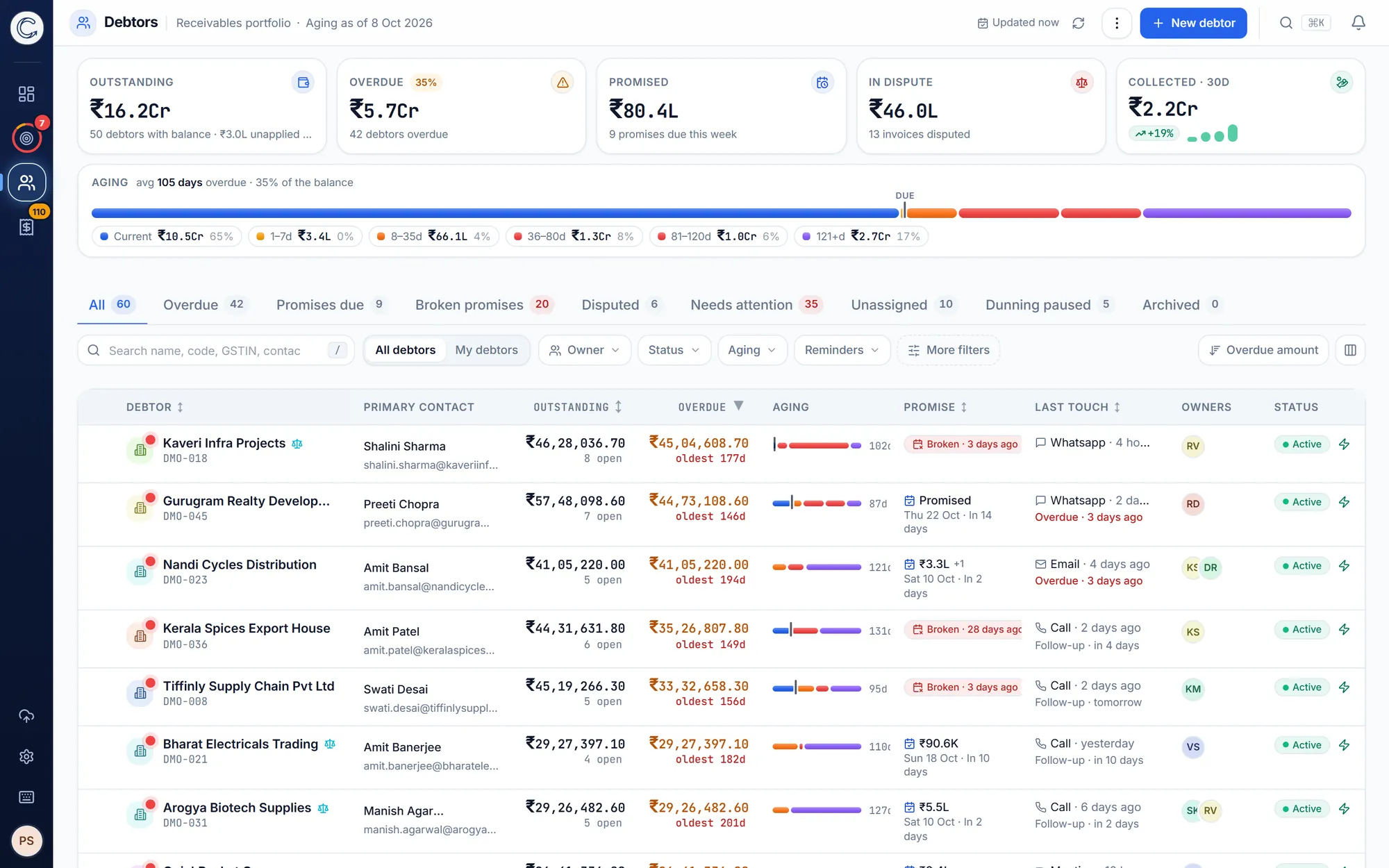Click the New debtor button
The width and height of the screenshot is (1389, 868).
pyautogui.click(x=1193, y=23)
